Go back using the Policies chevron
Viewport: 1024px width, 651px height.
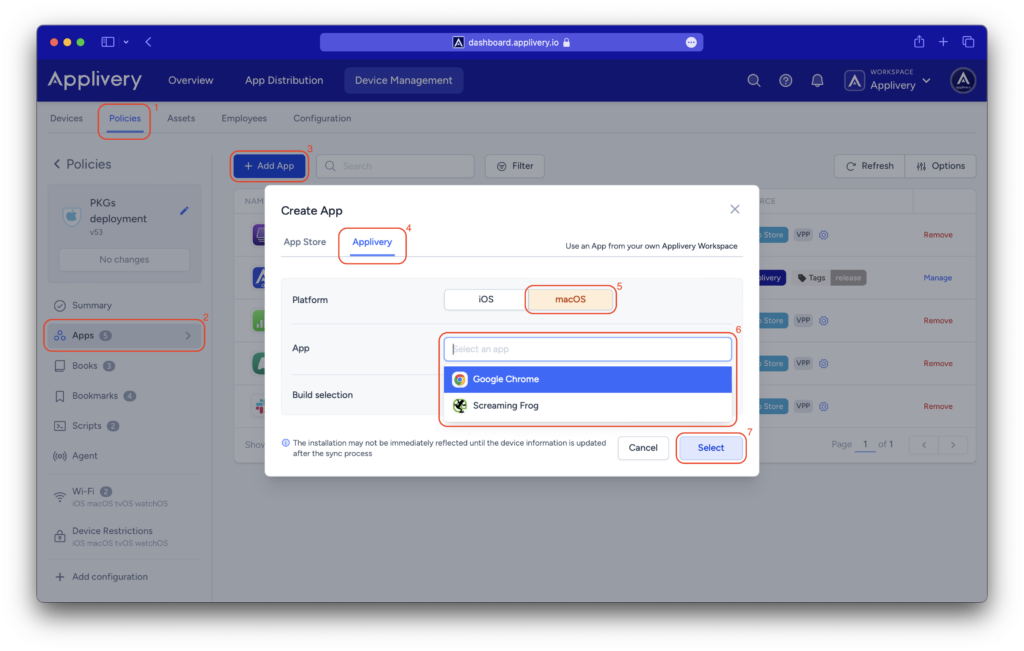click(x=57, y=164)
